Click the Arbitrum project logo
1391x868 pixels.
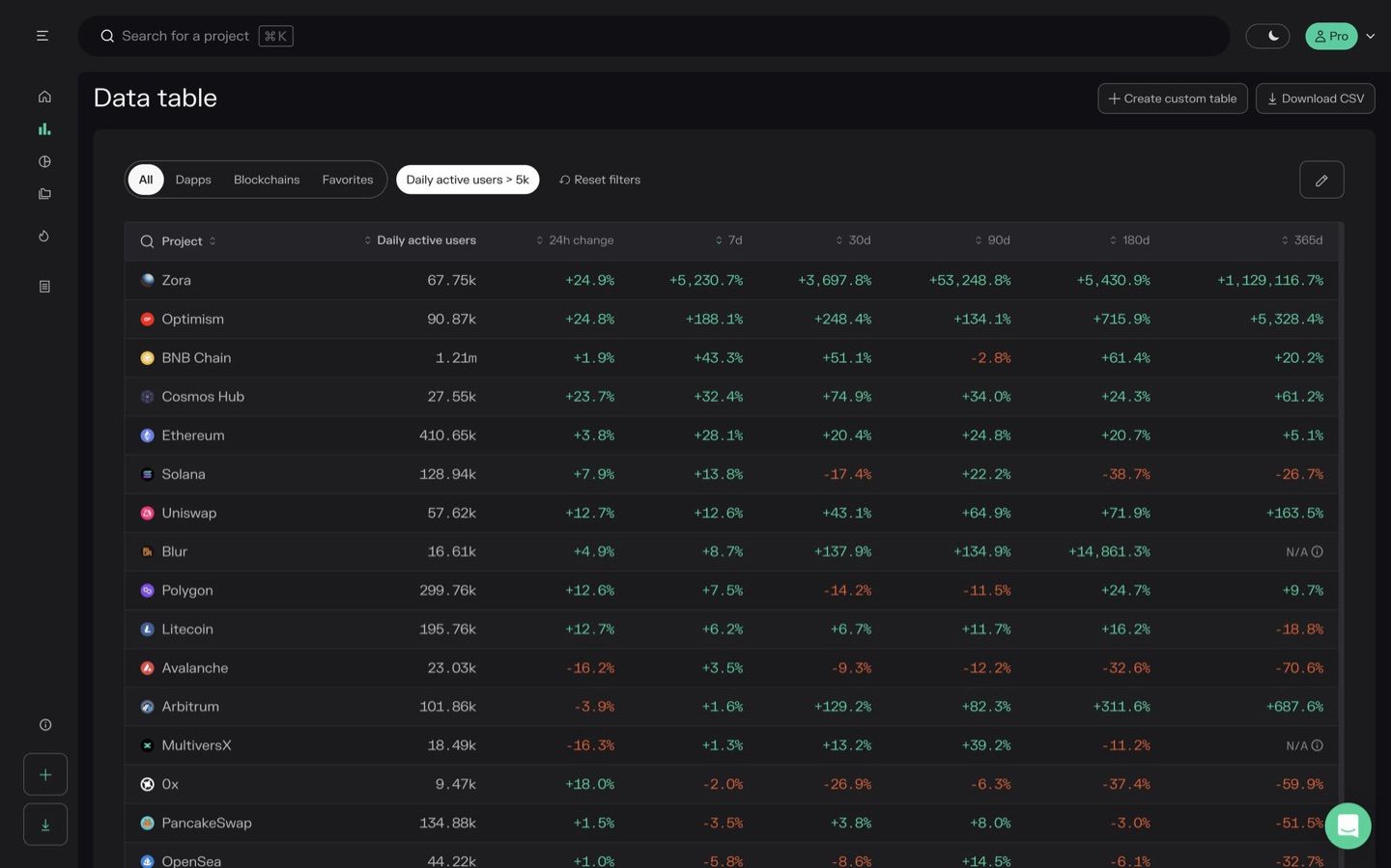tap(148, 707)
